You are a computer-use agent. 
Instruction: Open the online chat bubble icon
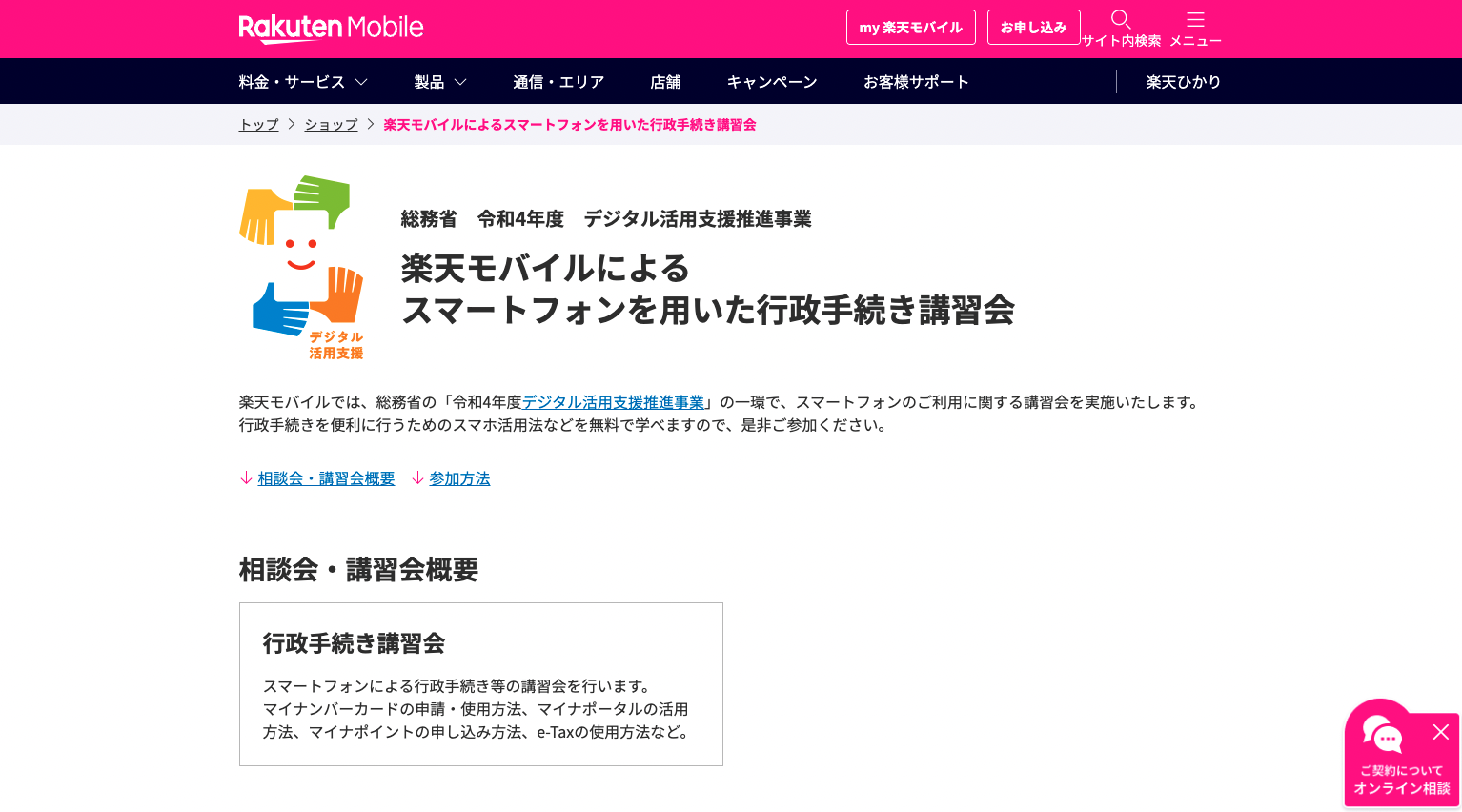pyautogui.click(x=1382, y=734)
